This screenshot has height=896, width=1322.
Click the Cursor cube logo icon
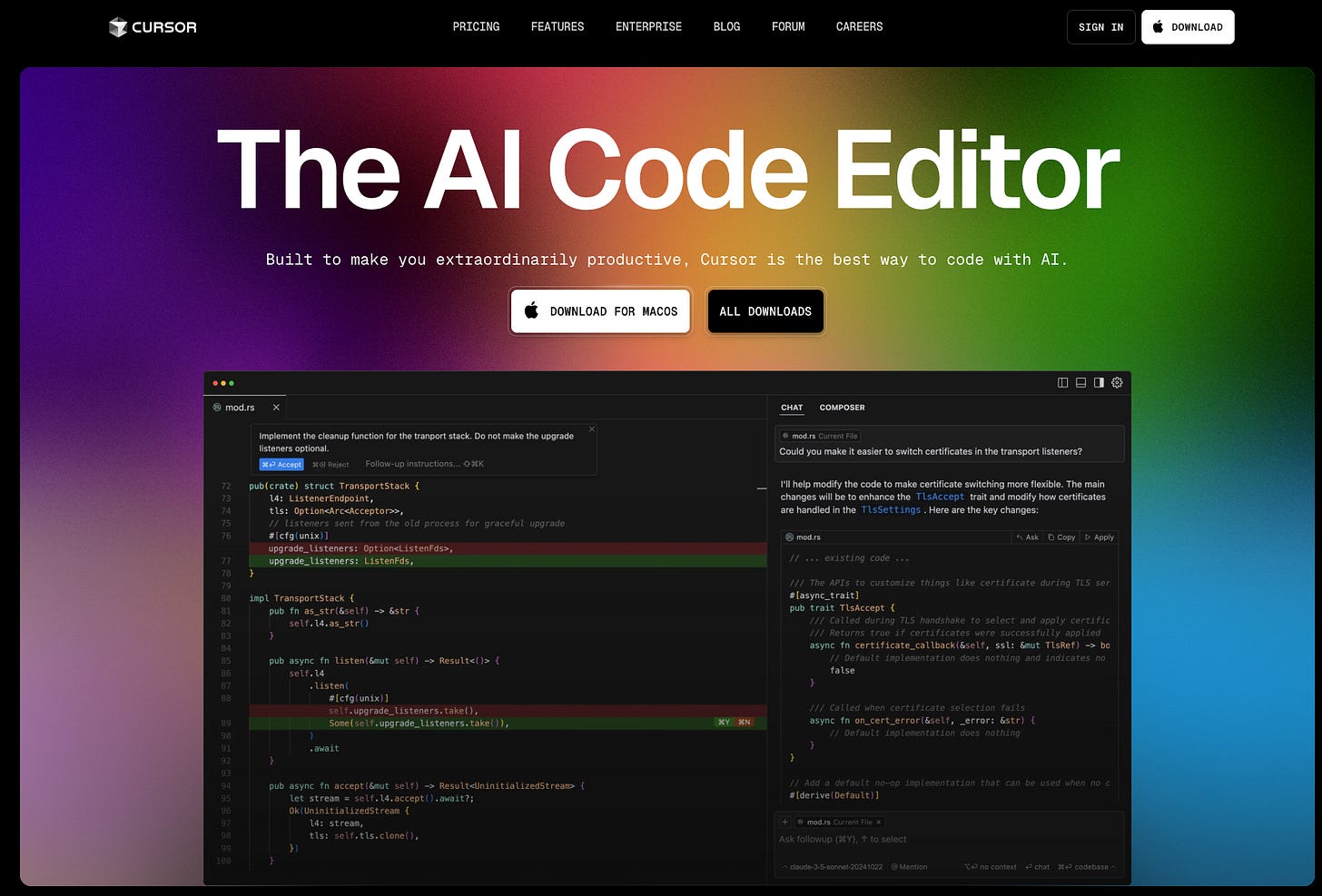coord(117,27)
